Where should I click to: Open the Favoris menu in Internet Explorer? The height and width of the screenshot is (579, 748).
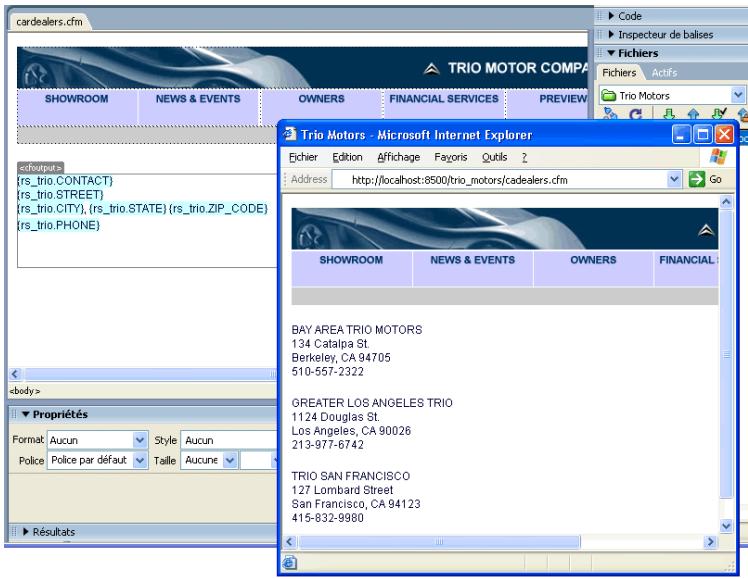click(451, 157)
